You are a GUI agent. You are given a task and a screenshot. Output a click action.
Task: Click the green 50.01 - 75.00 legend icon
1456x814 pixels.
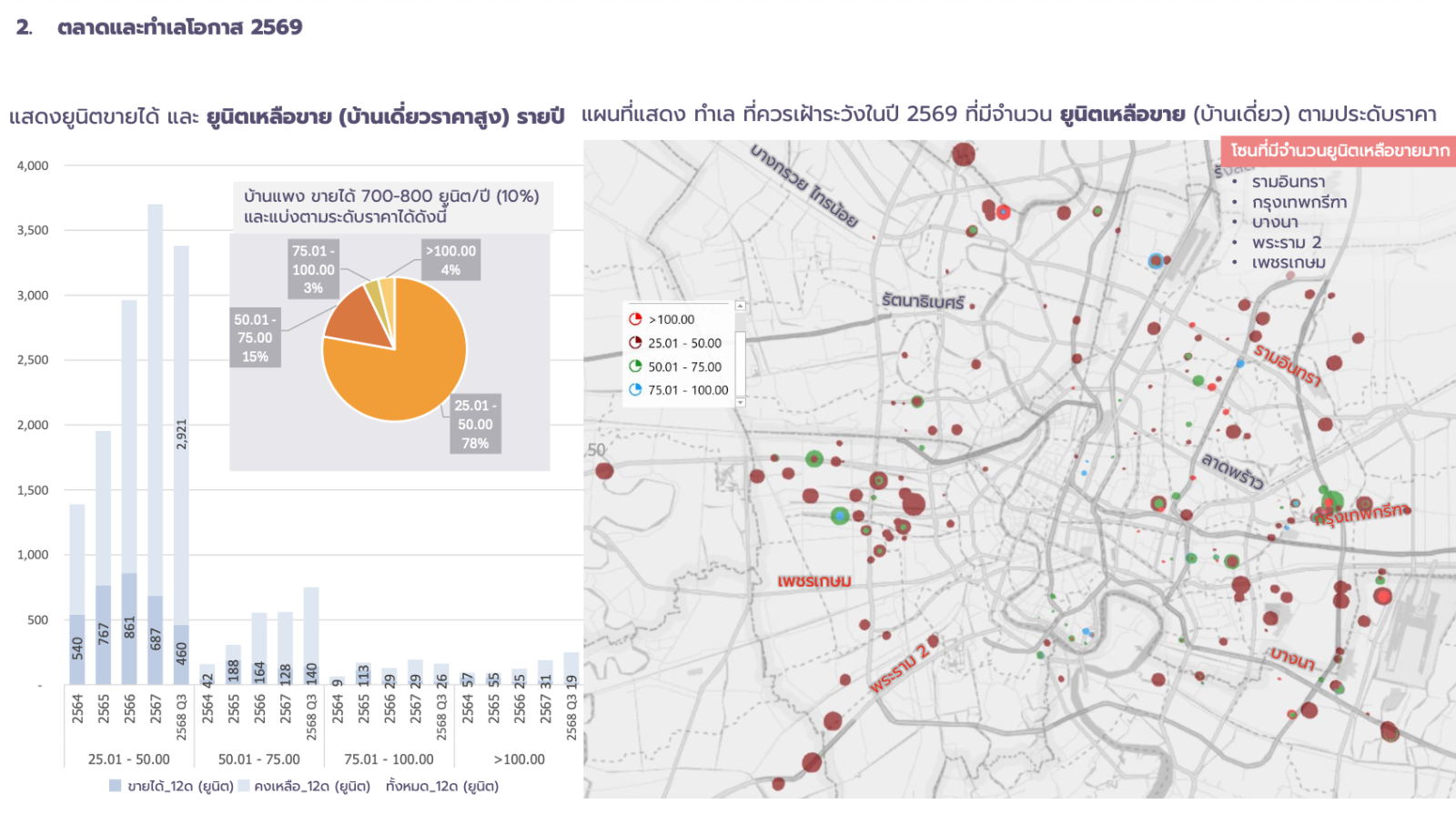pyautogui.click(x=635, y=367)
